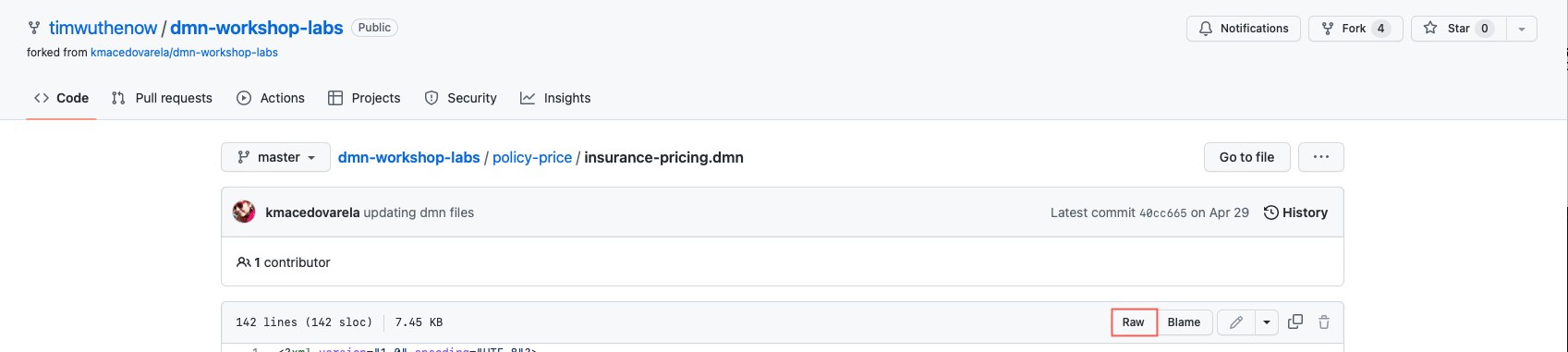This screenshot has height=352, width=1568.
Task: Go to the Projects tab
Action: click(364, 98)
